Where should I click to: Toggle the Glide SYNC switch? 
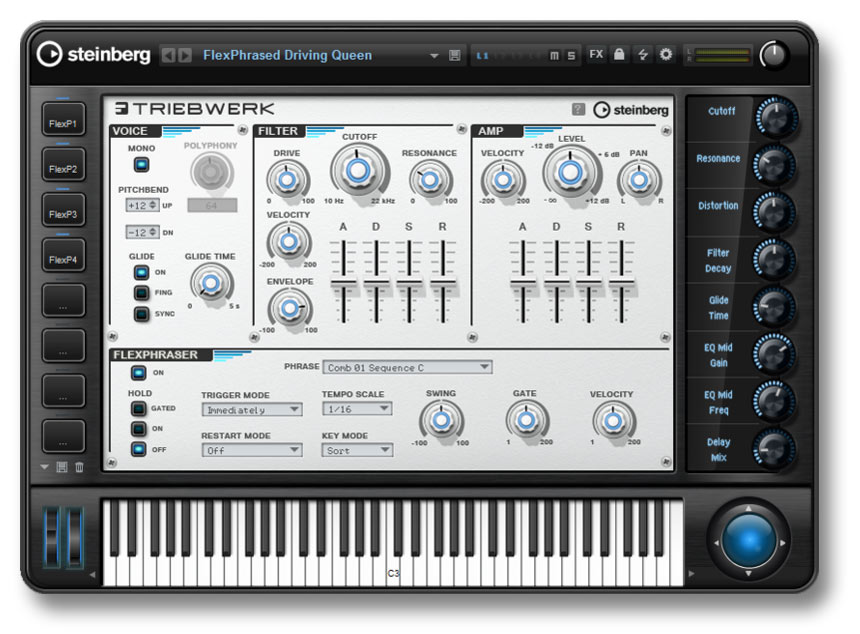pyautogui.click(x=141, y=314)
